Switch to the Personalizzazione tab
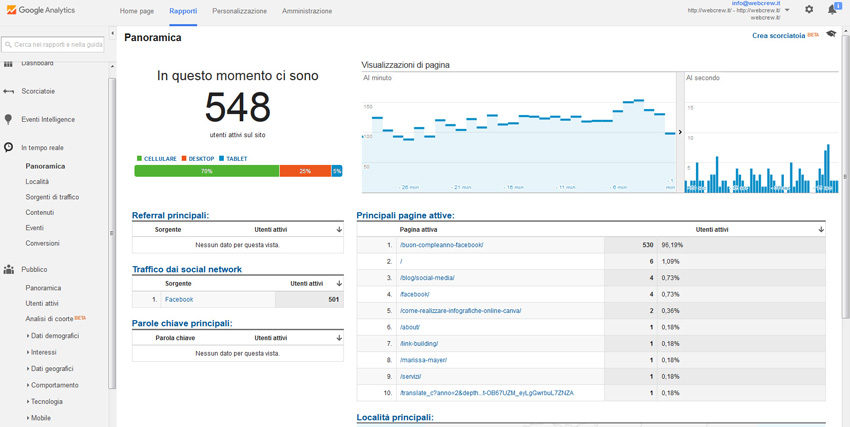The image size is (850, 427). [x=240, y=11]
